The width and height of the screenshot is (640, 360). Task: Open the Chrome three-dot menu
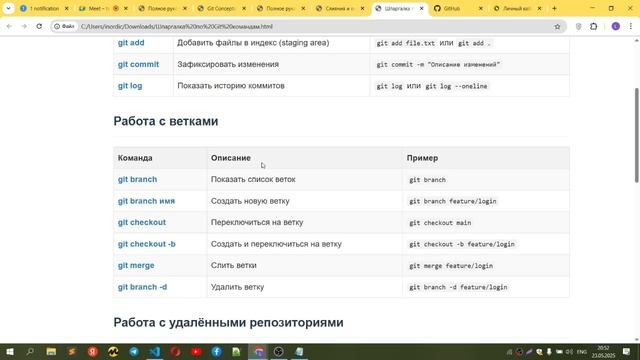coord(631,27)
